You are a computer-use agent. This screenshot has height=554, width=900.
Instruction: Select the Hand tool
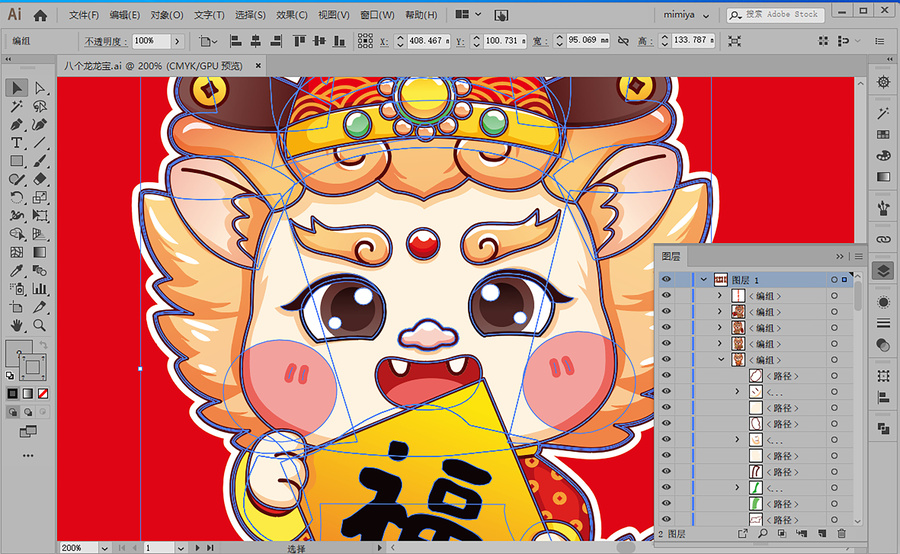pyautogui.click(x=17, y=326)
